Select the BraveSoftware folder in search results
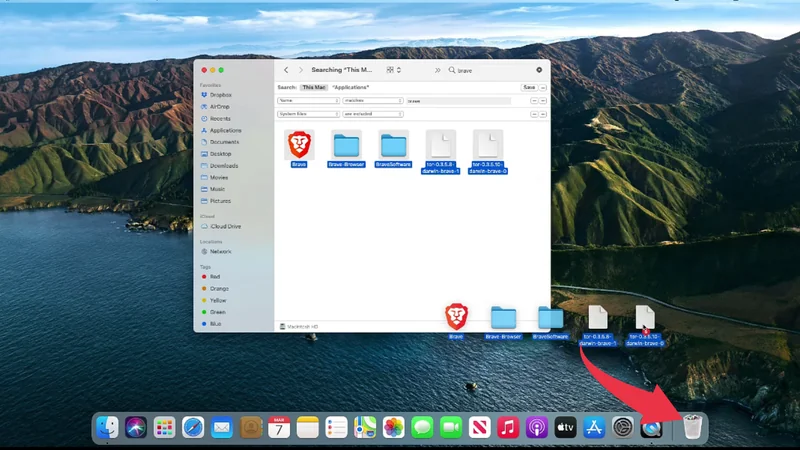This screenshot has width=800, height=450. 393,144
